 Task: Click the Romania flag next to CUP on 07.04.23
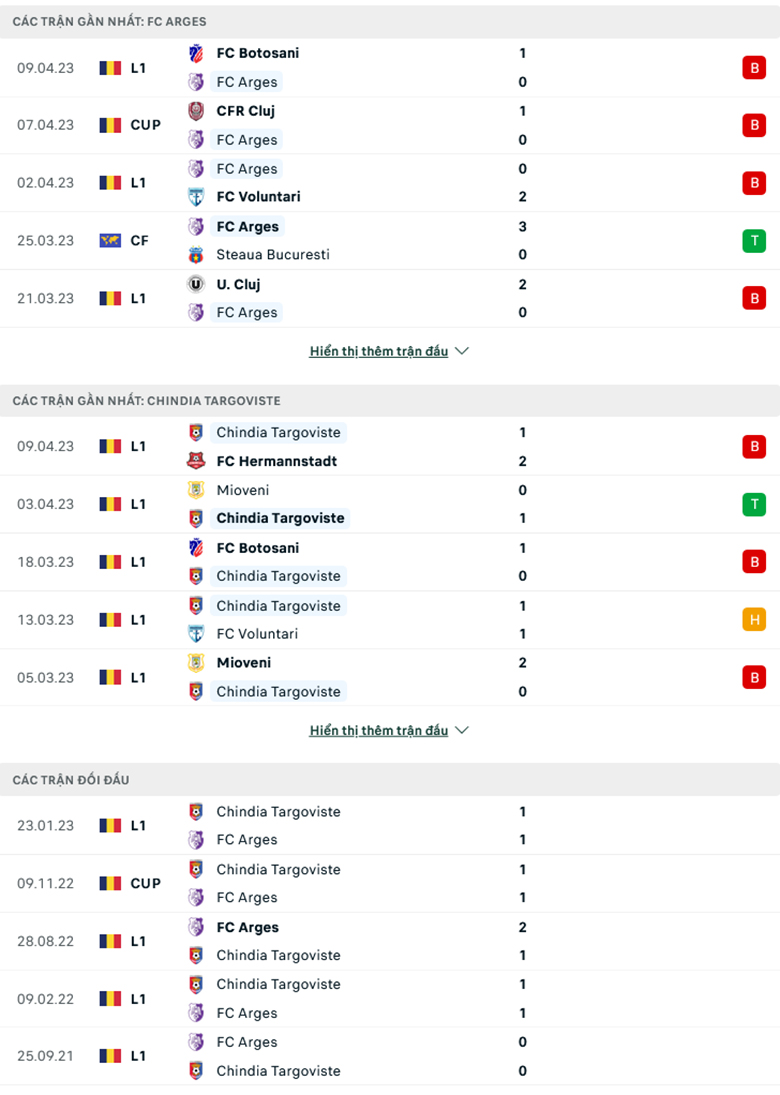click(110, 125)
